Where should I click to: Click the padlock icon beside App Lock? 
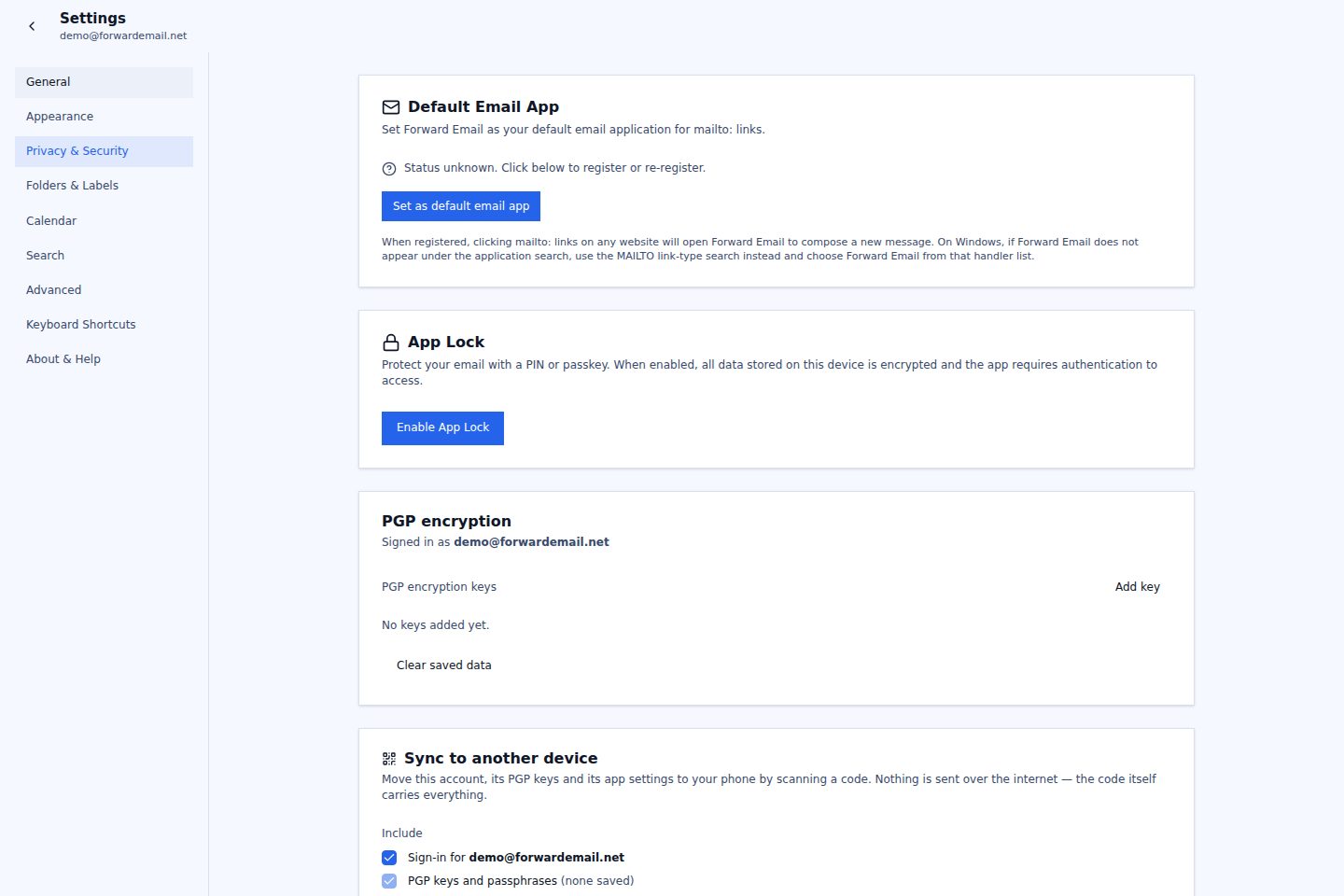point(391,343)
